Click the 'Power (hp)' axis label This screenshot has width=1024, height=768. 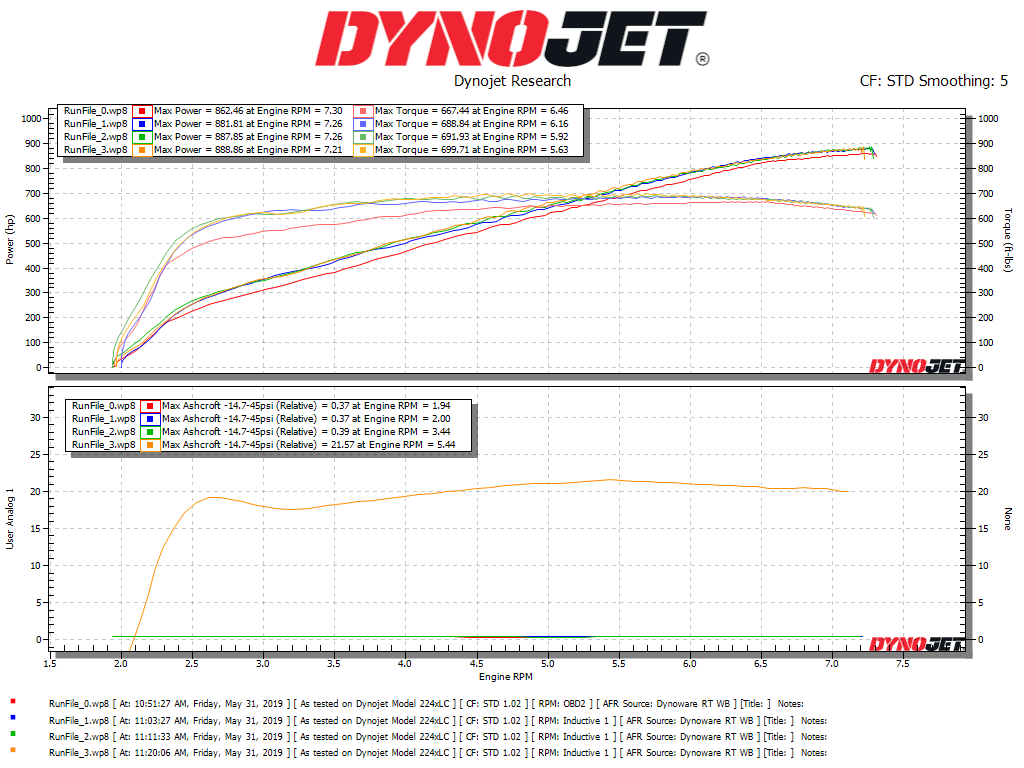(x=10, y=240)
